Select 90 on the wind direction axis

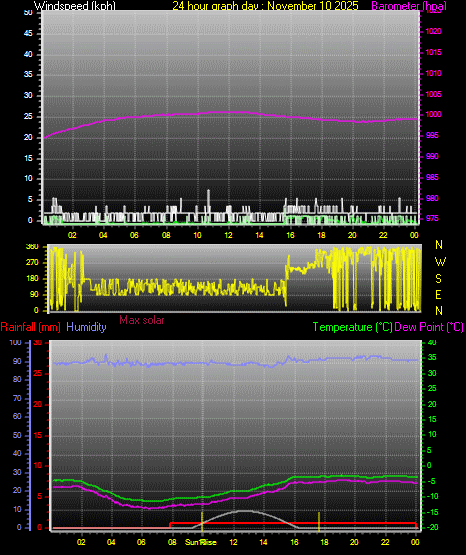34,294
